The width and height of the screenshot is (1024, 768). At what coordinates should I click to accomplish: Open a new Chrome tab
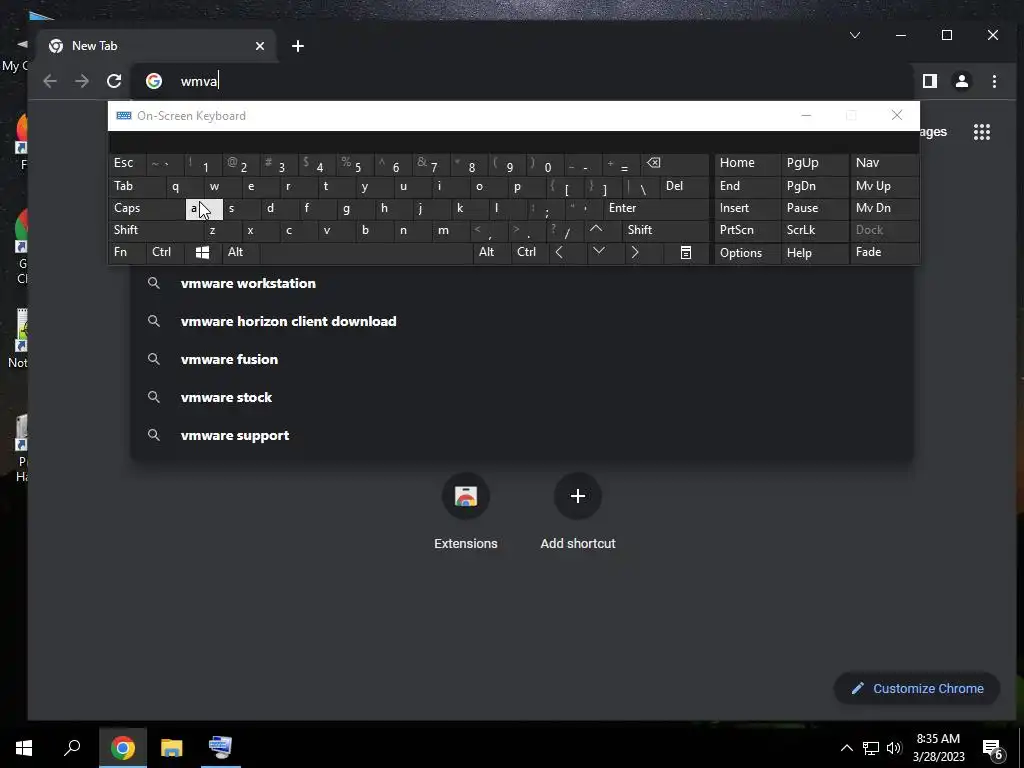[298, 46]
